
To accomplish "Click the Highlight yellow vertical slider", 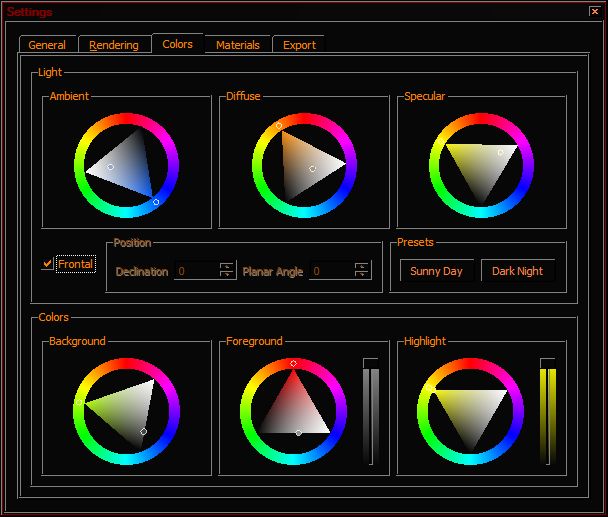I will [x=548, y=412].
